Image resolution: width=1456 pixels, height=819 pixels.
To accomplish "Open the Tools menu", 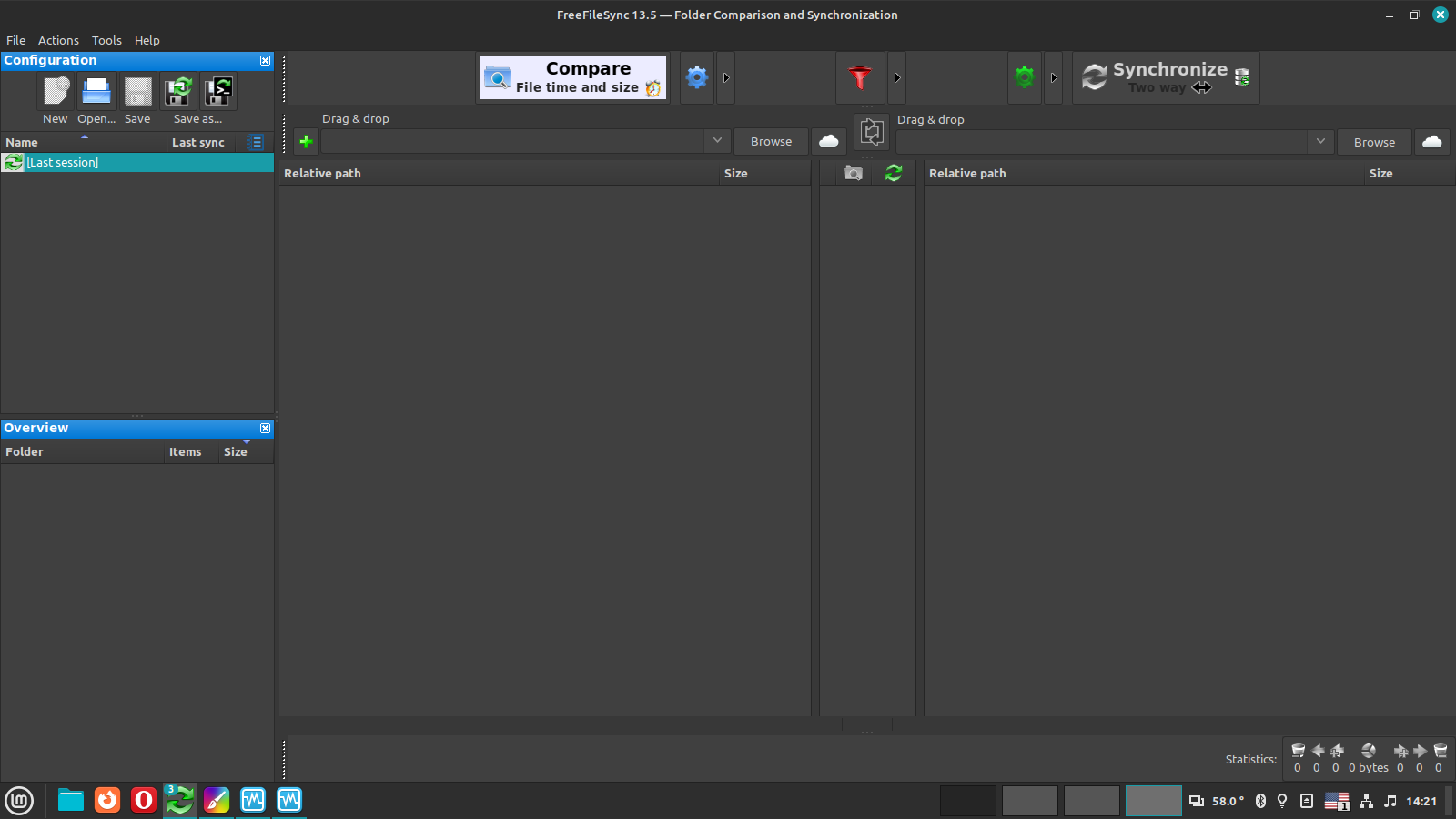I will click(x=106, y=40).
